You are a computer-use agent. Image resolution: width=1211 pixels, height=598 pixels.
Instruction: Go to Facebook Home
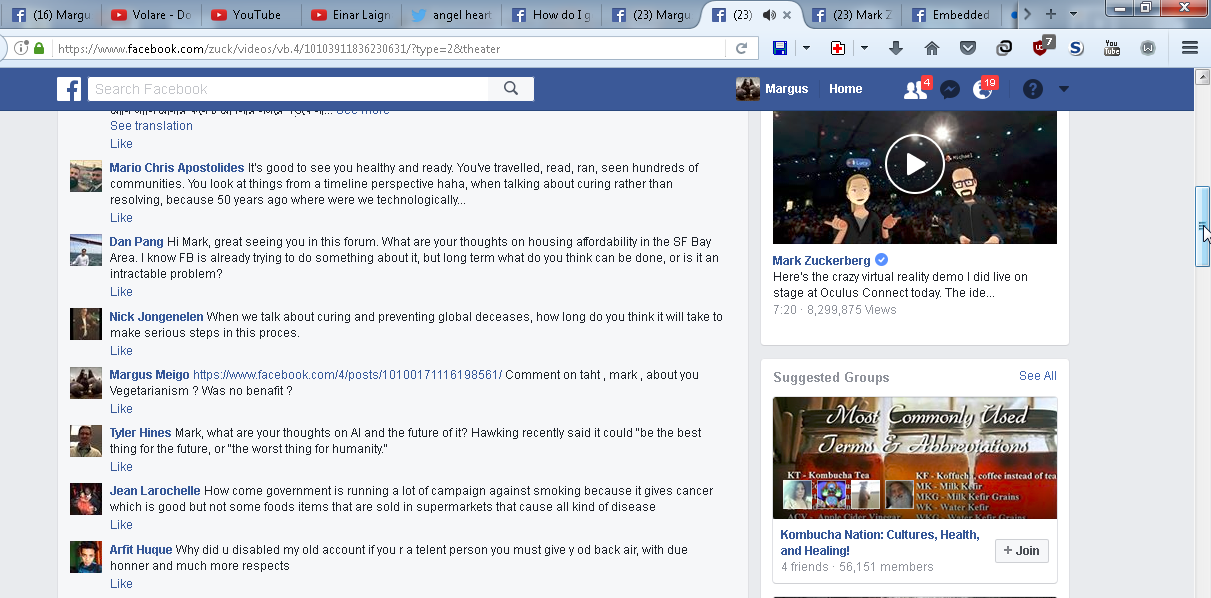click(845, 89)
